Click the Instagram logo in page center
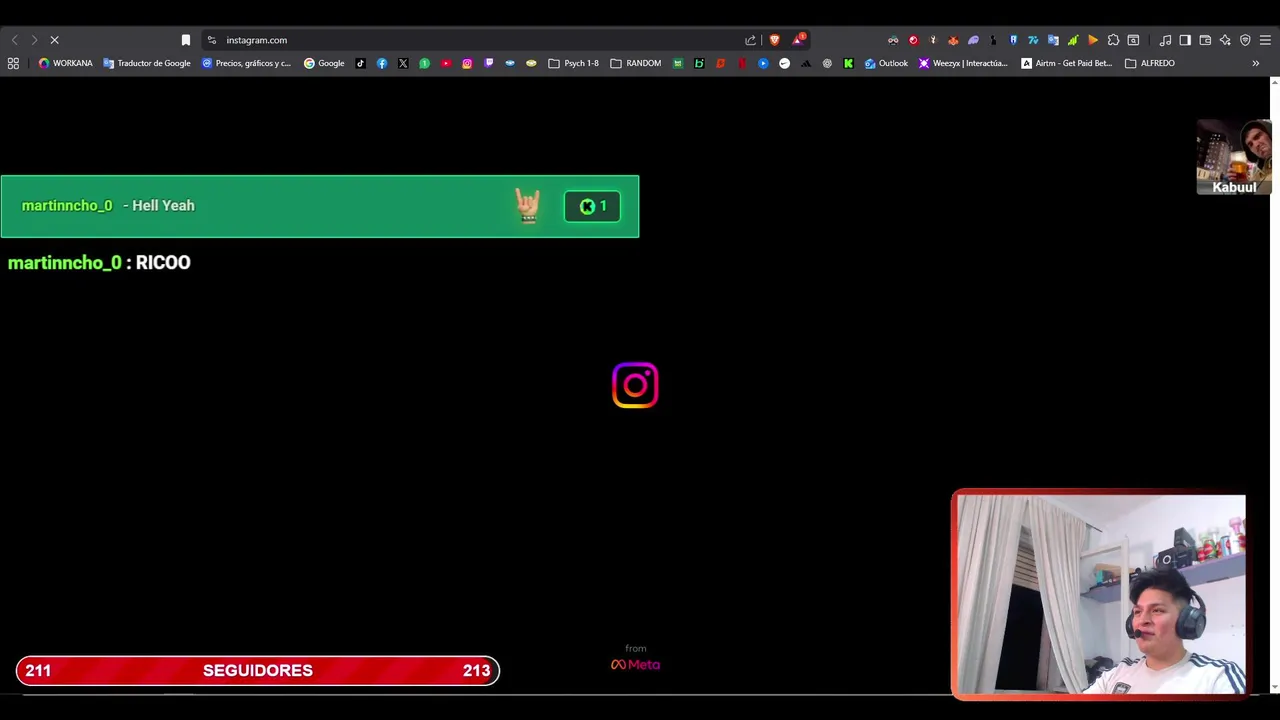Image resolution: width=1280 pixels, height=720 pixels. pos(635,385)
